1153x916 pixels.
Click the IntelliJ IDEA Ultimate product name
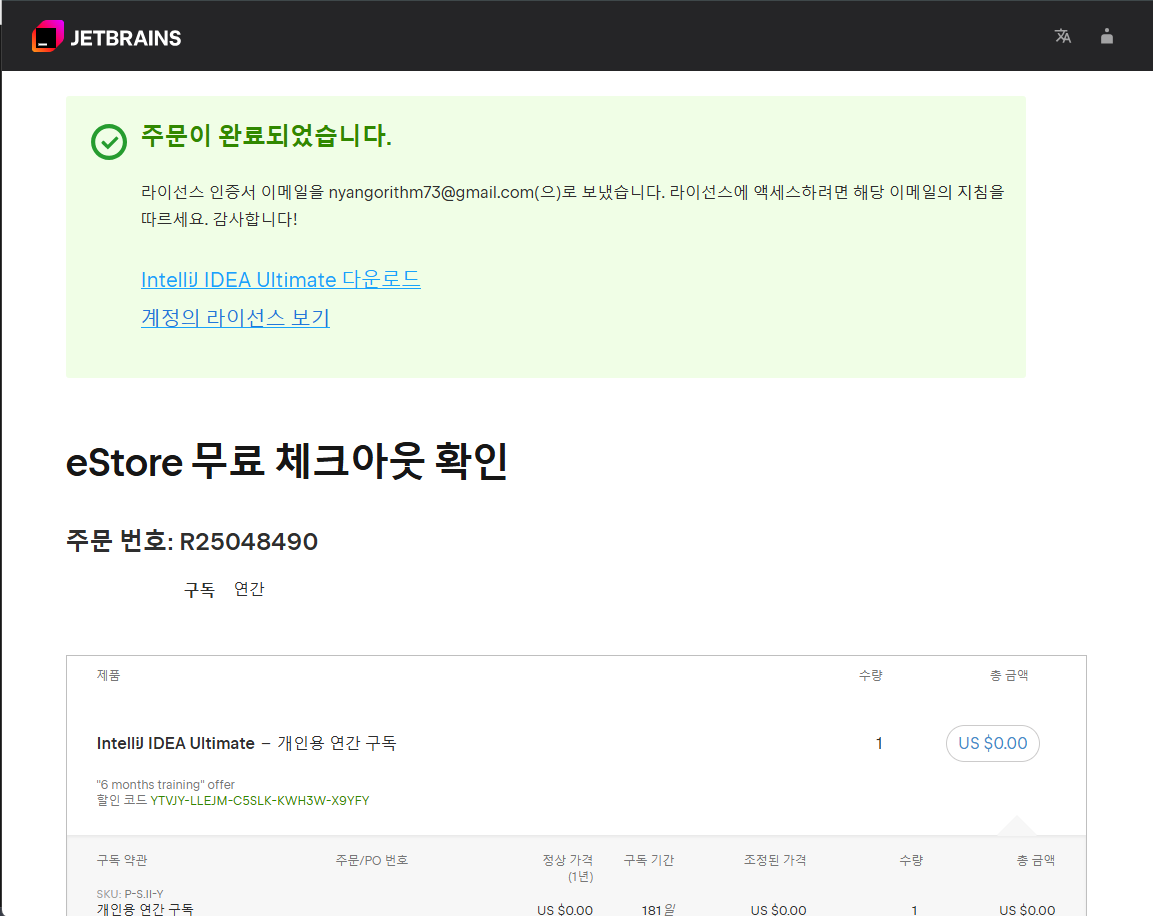[x=176, y=743]
